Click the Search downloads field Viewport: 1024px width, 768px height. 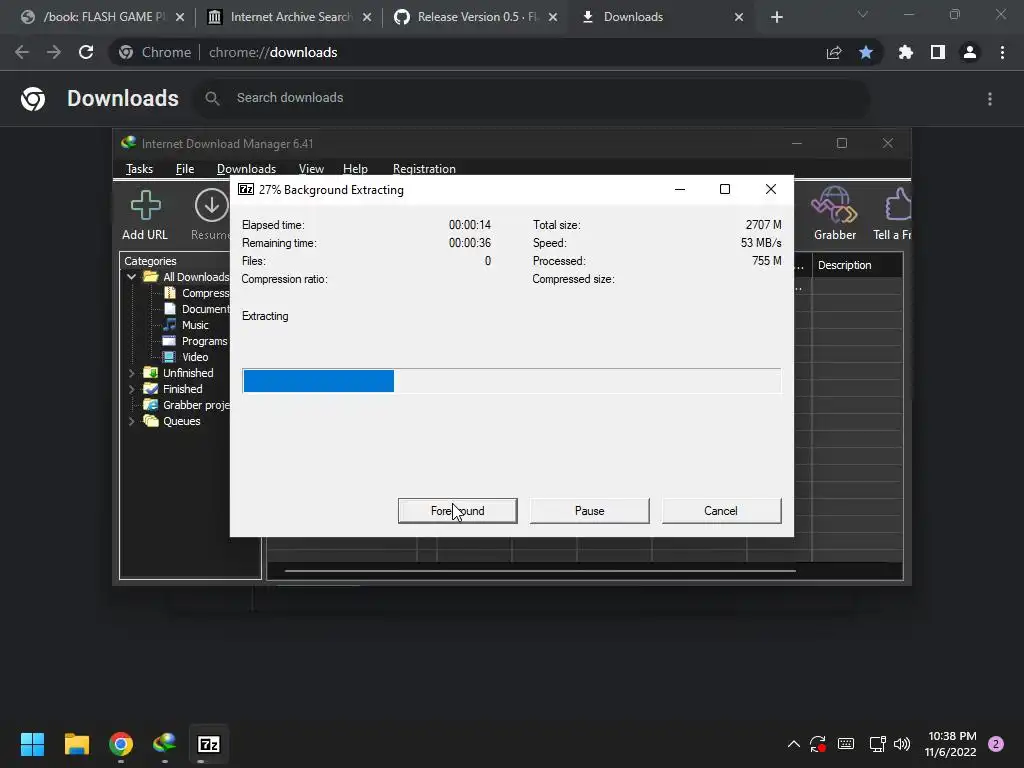coord(532,98)
